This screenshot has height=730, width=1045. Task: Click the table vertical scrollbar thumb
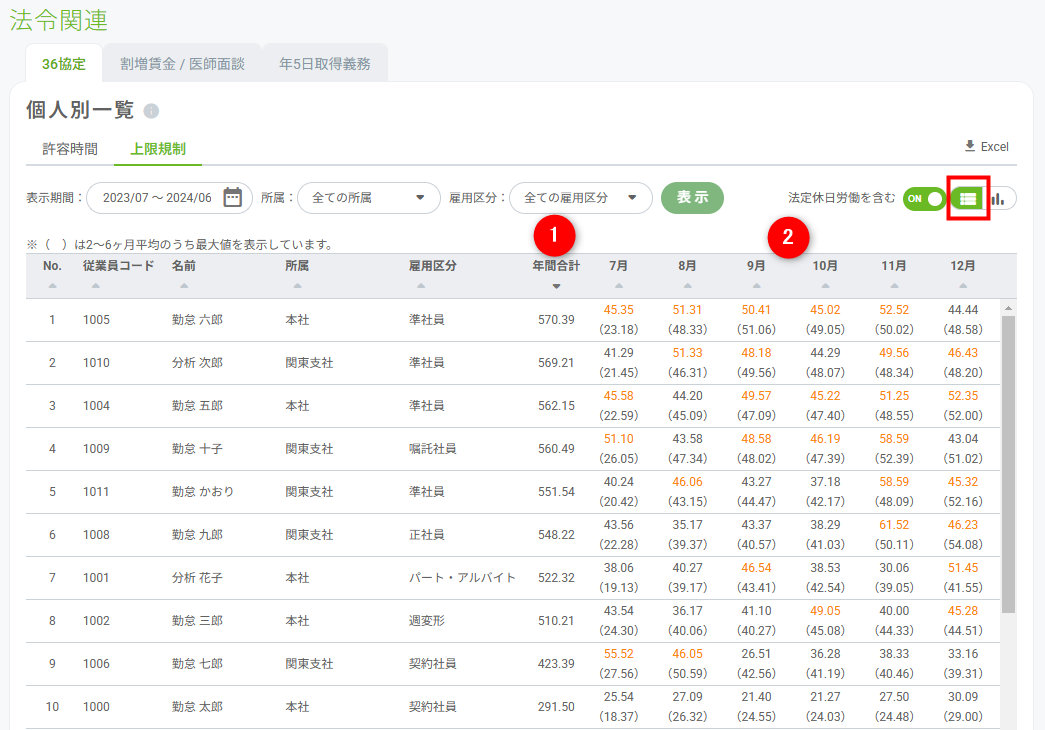[x=1008, y=464]
